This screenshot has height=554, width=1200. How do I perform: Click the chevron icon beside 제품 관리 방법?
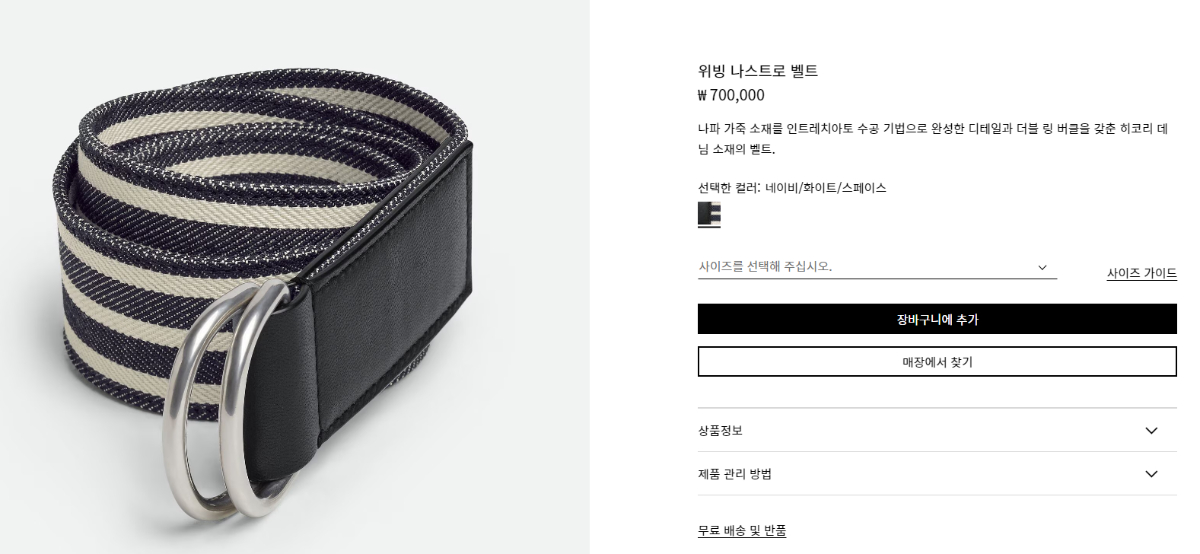click(1151, 474)
